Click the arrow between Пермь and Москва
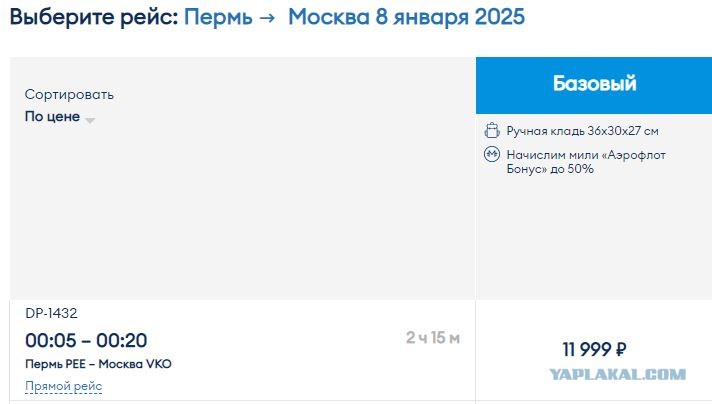This screenshot has width=712, height=404. click(269, 18)
